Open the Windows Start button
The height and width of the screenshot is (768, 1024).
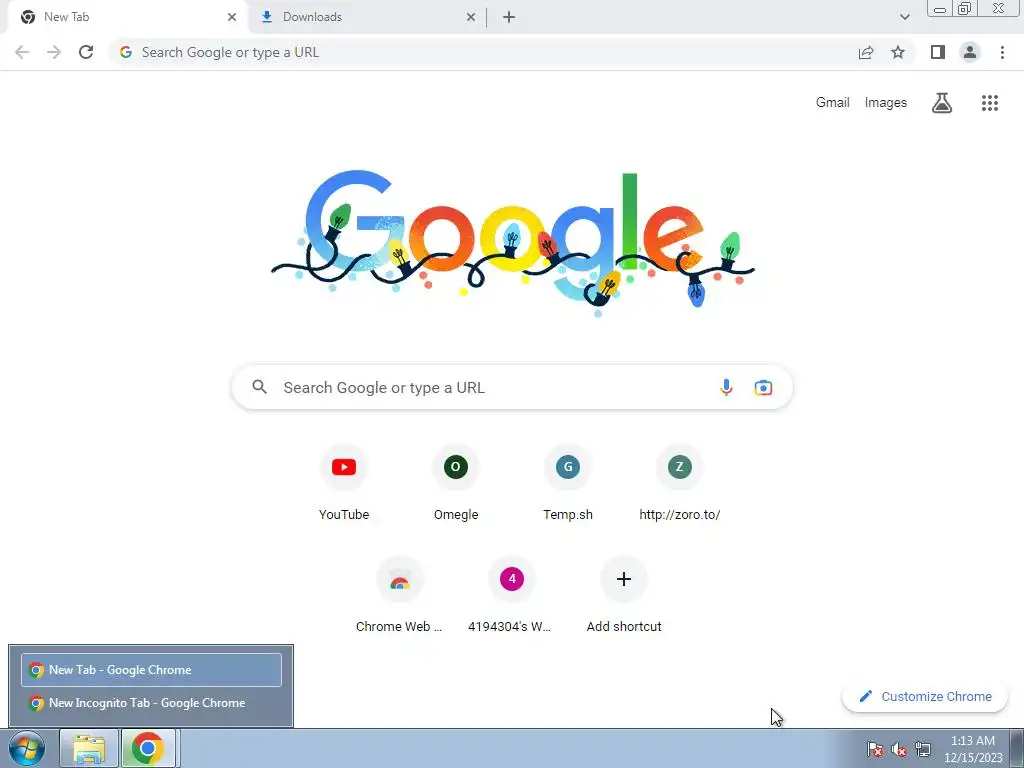tap(27, 748)
